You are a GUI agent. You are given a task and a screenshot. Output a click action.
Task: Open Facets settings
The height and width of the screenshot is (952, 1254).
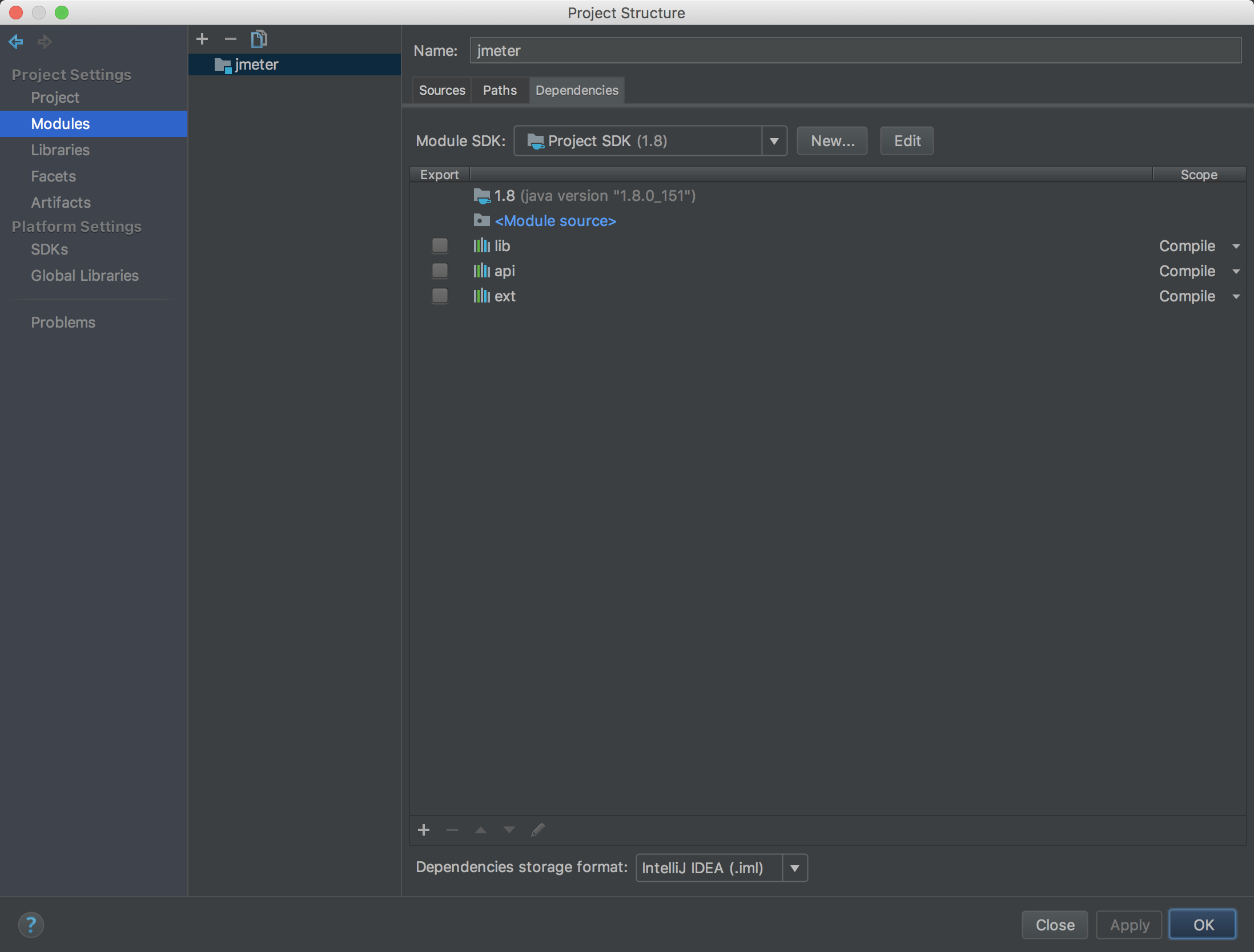53,176
